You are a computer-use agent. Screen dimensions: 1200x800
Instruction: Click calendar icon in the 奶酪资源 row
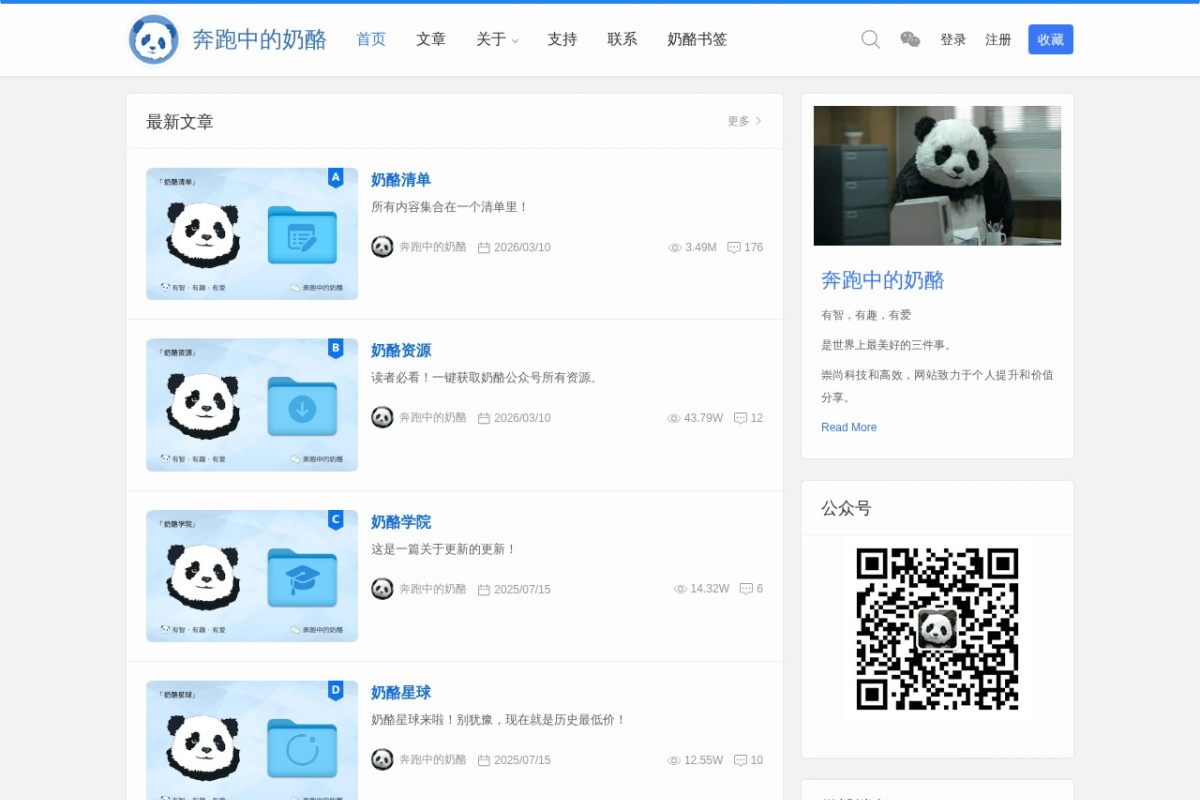point(484,419)
